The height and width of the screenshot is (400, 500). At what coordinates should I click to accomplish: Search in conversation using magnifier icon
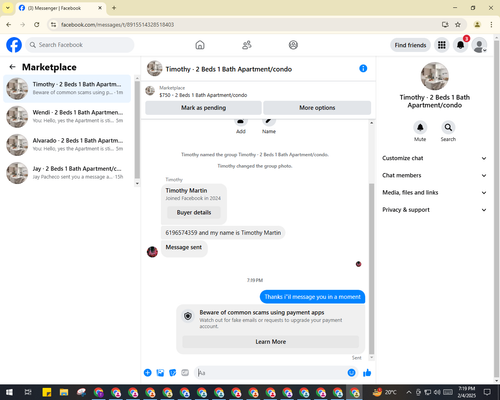[x=448, y=127]
